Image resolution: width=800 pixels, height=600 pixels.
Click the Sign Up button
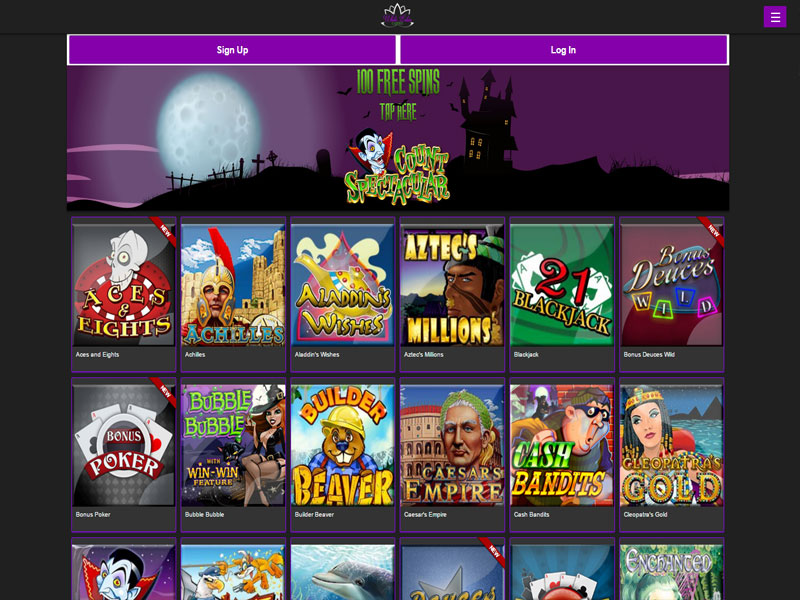[x=232, y=50]
